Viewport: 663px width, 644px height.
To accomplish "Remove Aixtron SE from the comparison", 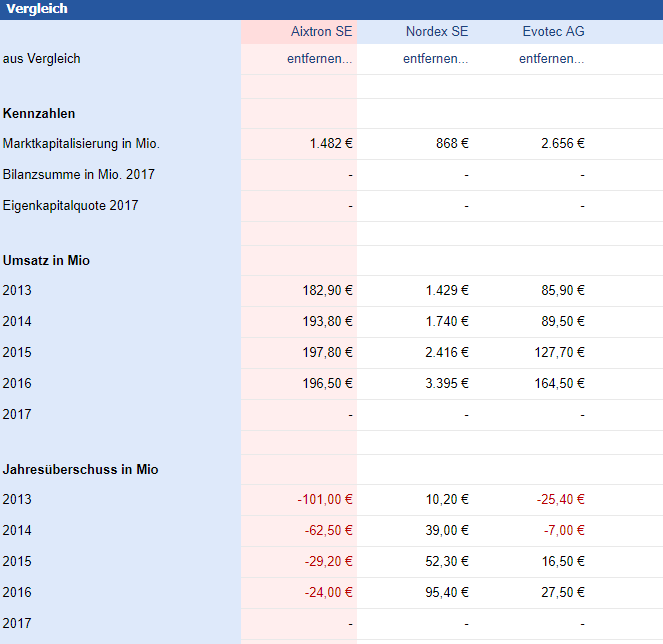I will (x=320, y=58).
